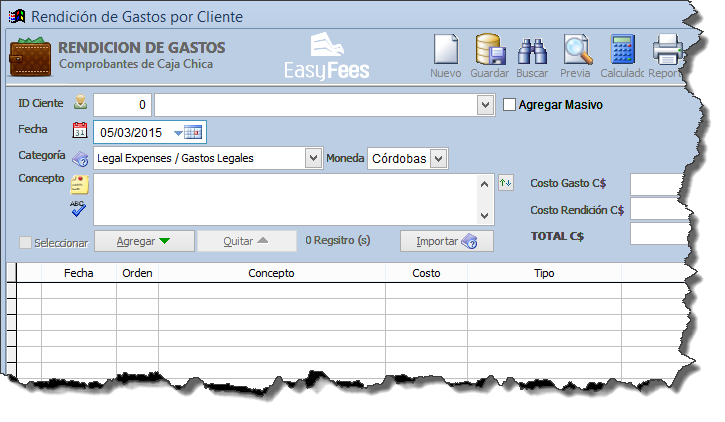Open the Moneda Córdobas dropdown

click(437, 158)
